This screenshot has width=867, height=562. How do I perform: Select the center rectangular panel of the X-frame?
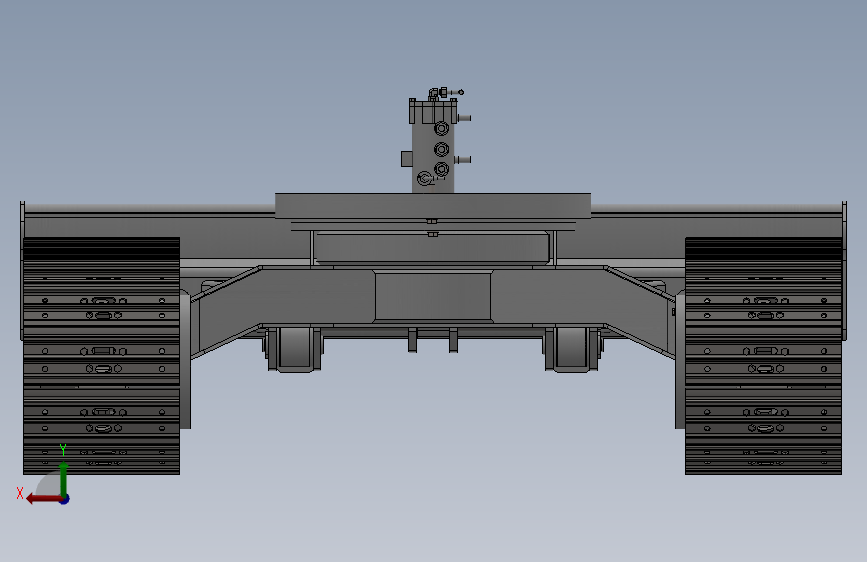click(433, 296)
